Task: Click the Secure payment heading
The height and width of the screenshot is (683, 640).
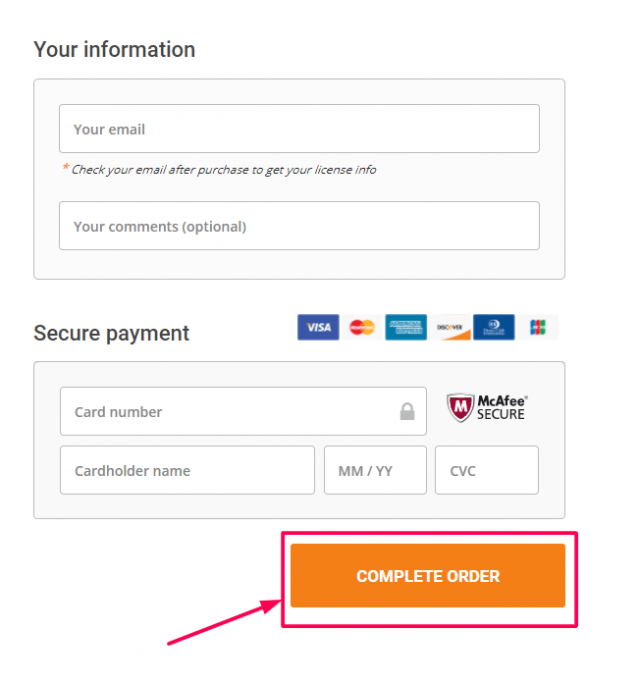Action: point(112,333)
